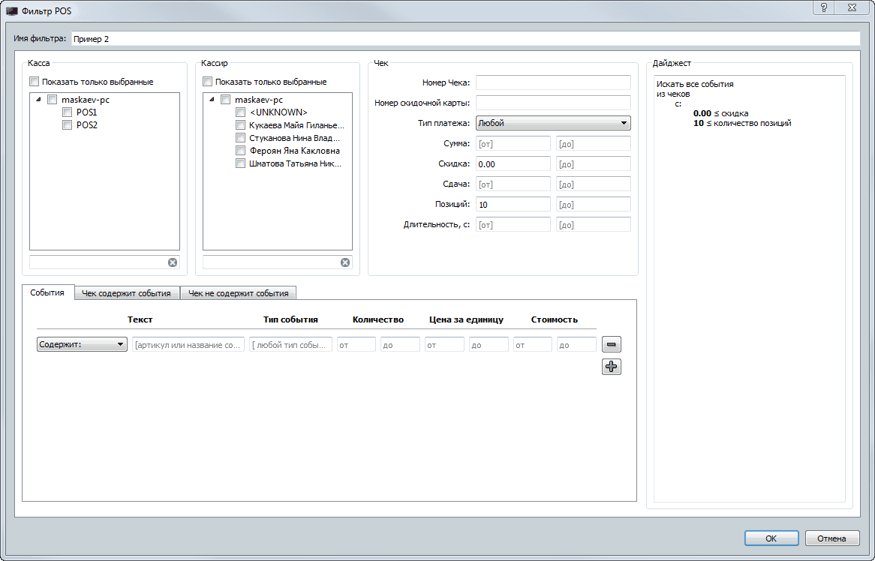The image size is (875, 561).
Task: Enable Показать только выбранные under Касса
Action: click(35, 82)
